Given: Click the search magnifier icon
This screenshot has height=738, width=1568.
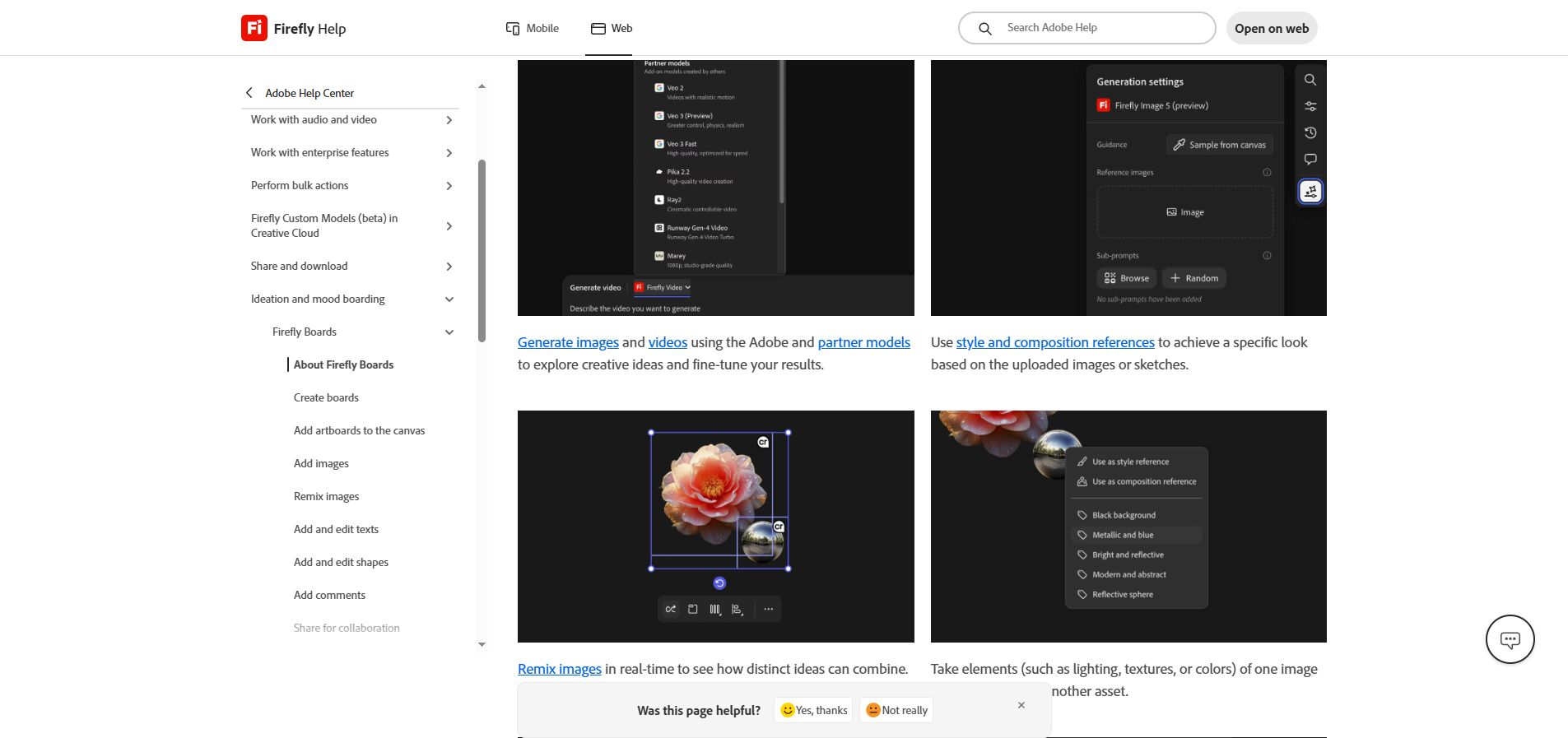Looking at the screenshot, I should [984, 28].
